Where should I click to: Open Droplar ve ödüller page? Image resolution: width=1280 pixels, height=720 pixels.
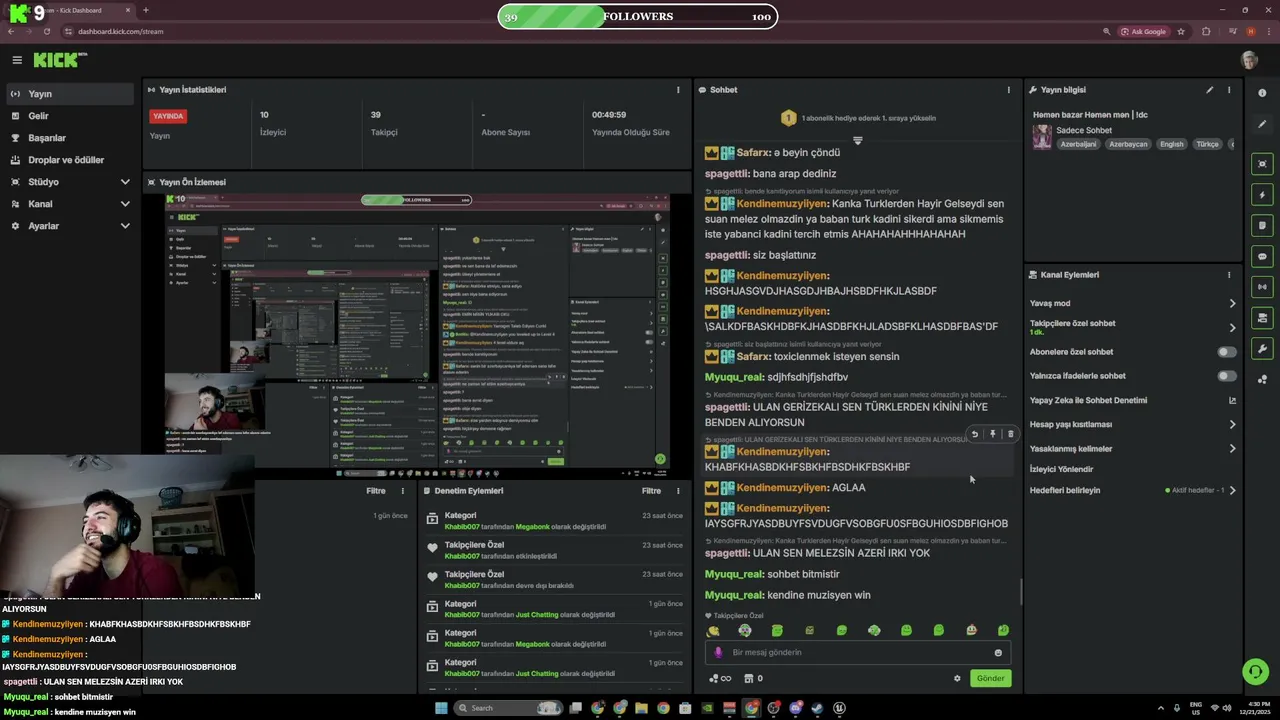[67, 160]
